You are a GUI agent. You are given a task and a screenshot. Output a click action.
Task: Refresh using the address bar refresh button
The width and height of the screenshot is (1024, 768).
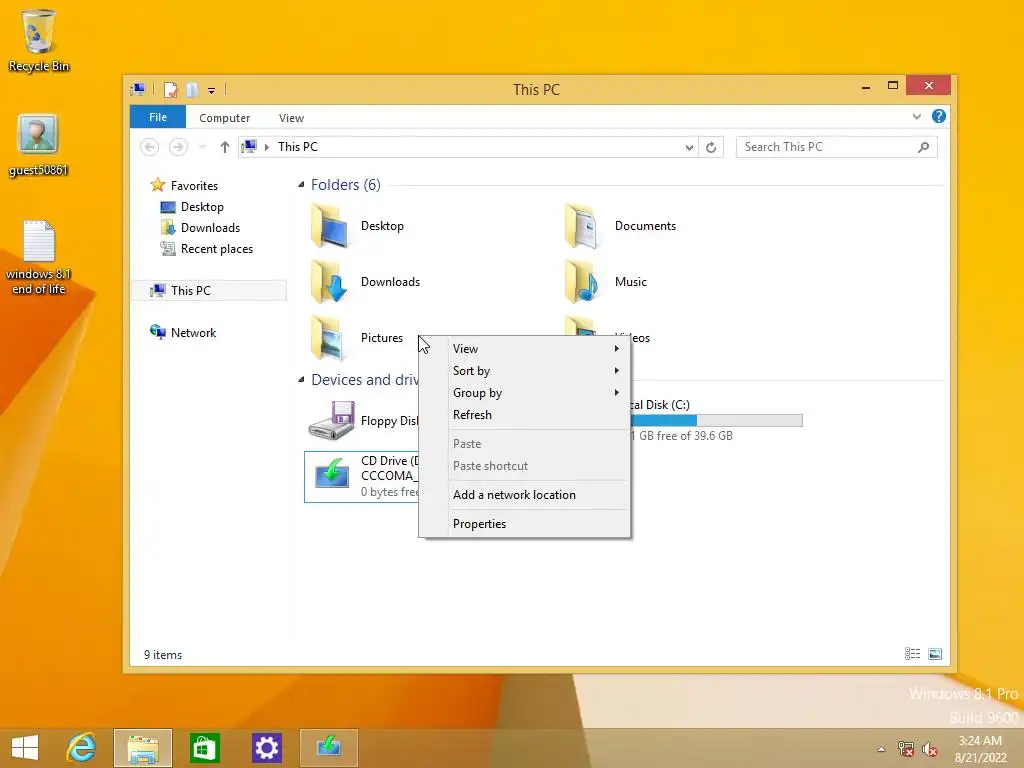click(711, 148)
